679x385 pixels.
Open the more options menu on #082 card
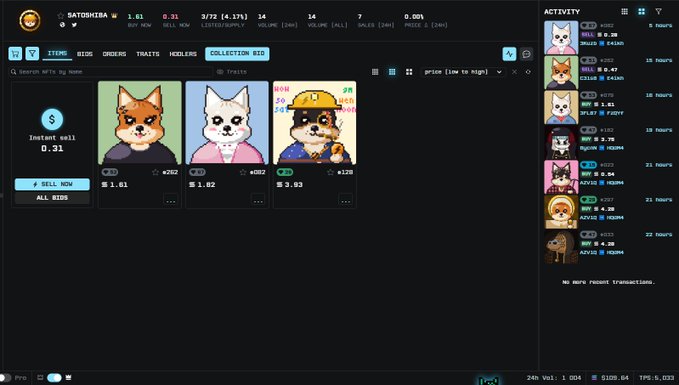tap(258, 201)
